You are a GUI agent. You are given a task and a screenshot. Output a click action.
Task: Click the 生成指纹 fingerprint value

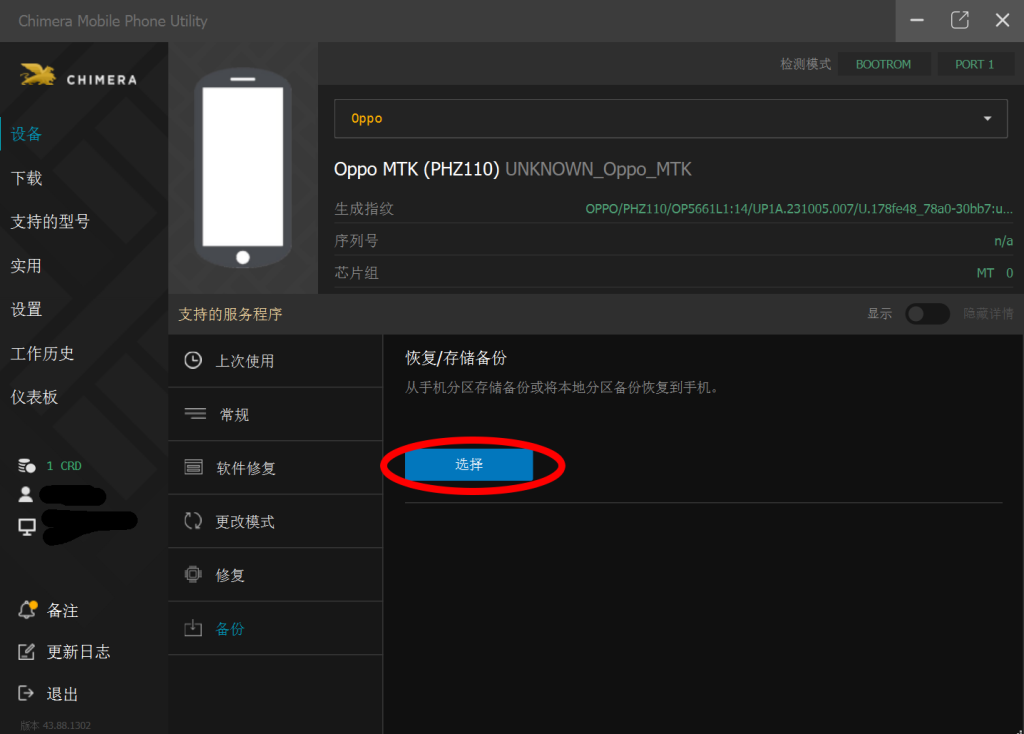click(x=799, y=209)
